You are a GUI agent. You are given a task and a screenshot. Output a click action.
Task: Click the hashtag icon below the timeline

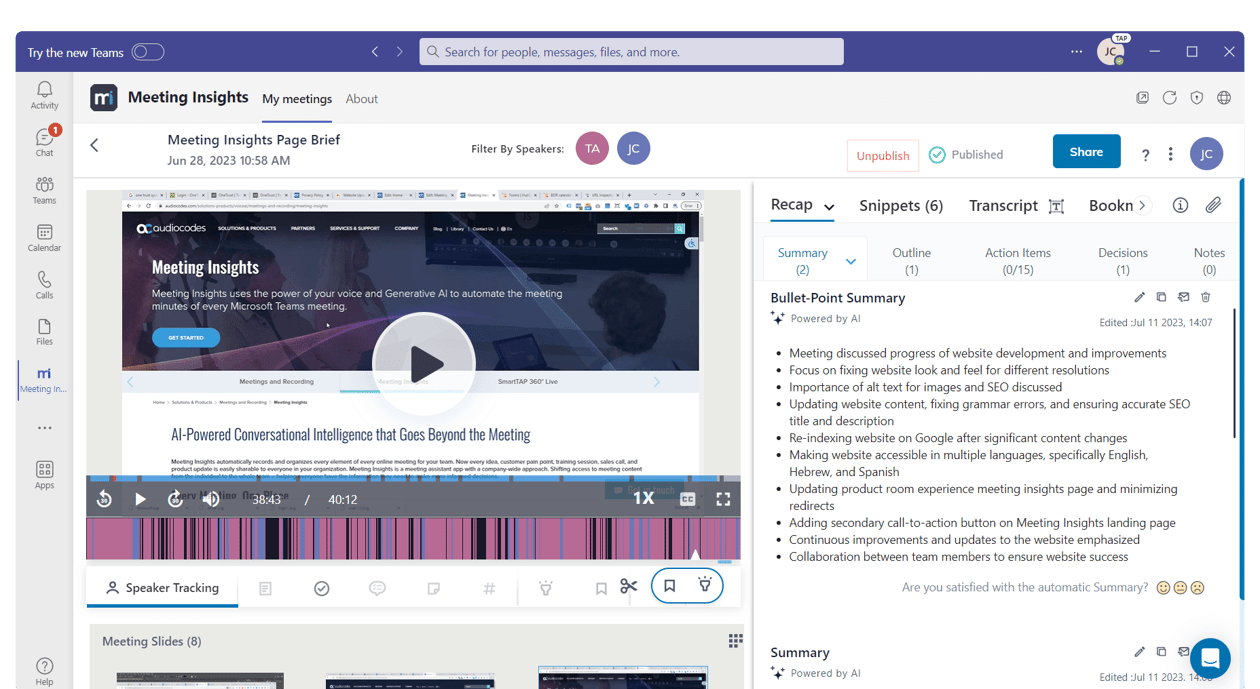coord(489,589)
